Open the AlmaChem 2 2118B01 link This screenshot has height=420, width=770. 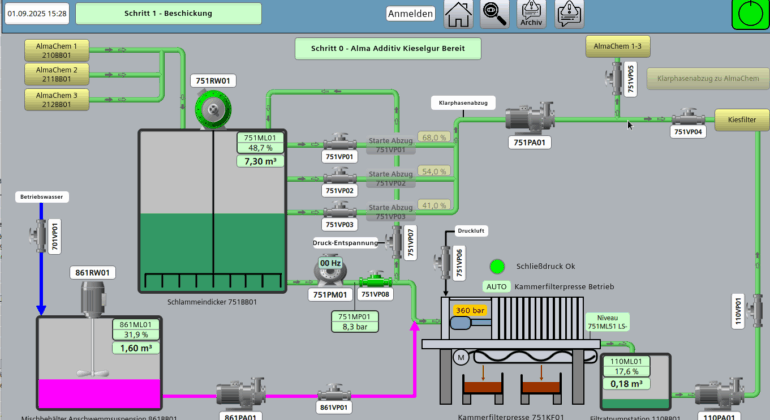(x=56, y=75)
